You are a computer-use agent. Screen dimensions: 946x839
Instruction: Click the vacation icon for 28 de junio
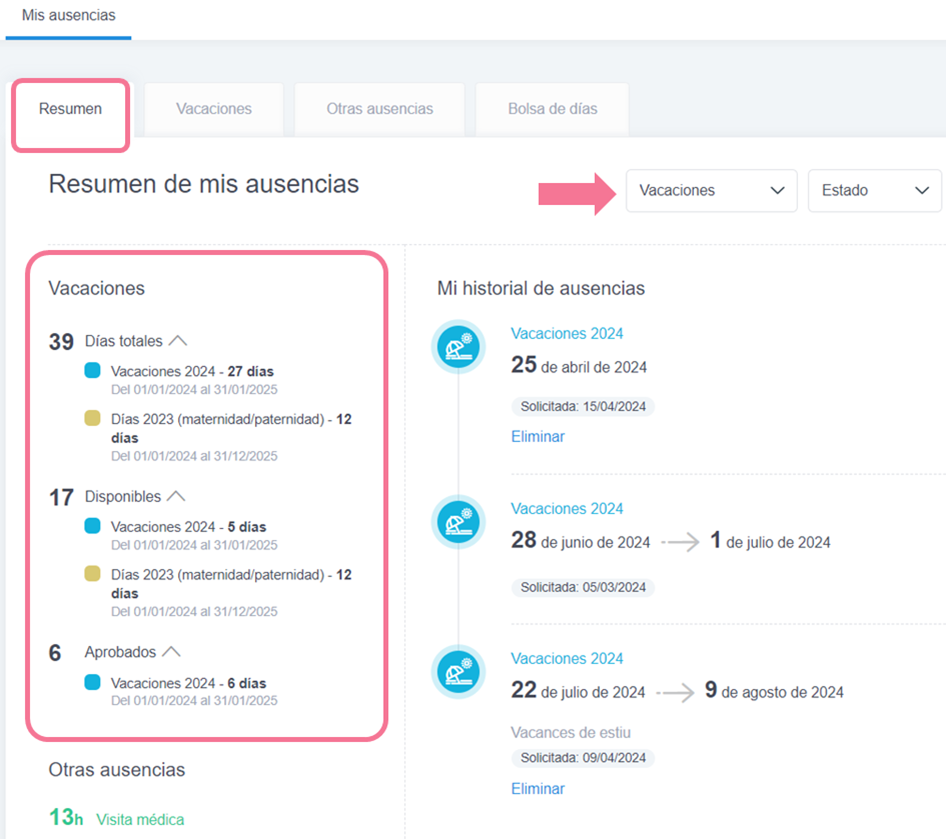[458, 522]
